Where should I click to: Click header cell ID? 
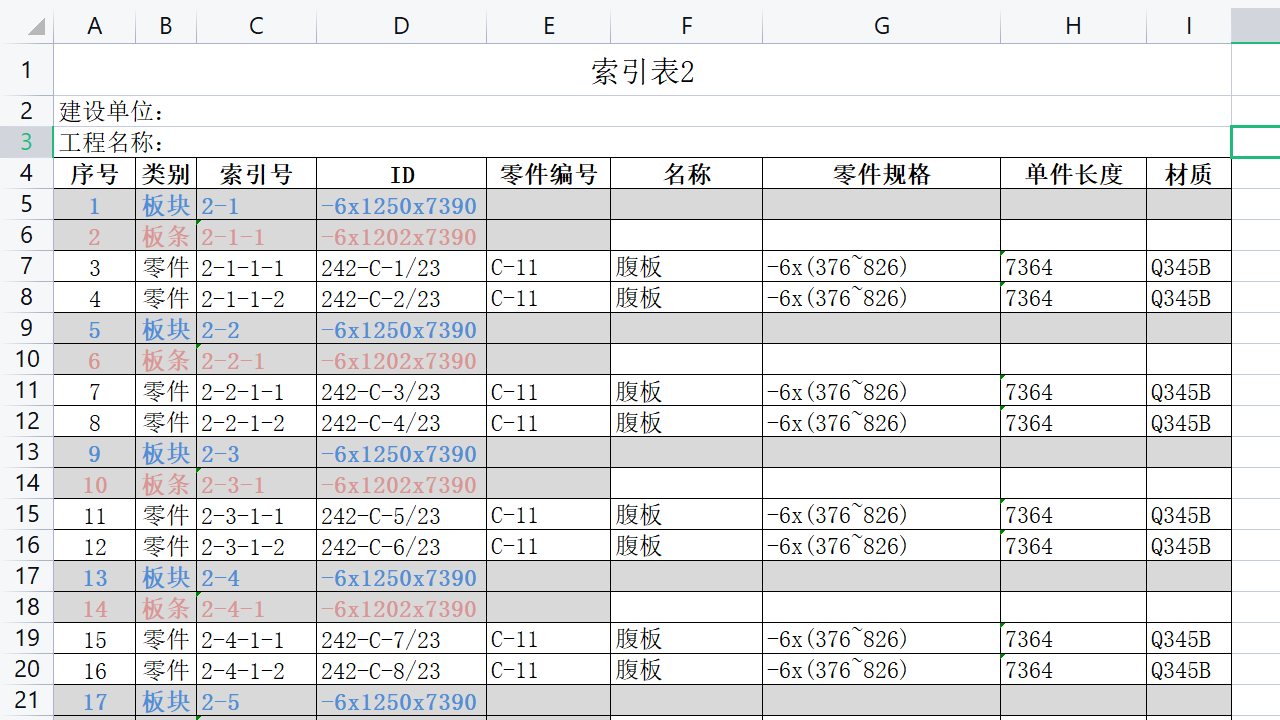point(402,174)
